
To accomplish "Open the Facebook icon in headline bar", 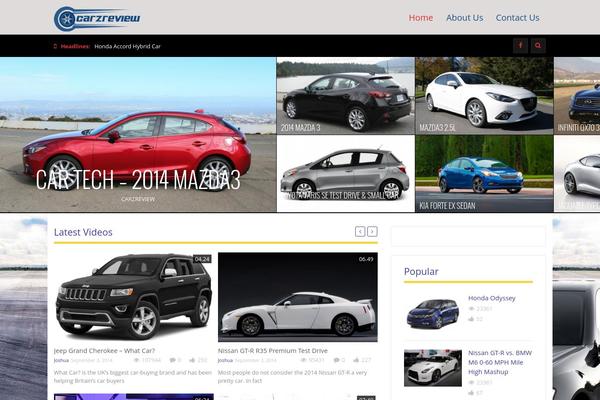I will pyautogui.click(x=520, y=46).
